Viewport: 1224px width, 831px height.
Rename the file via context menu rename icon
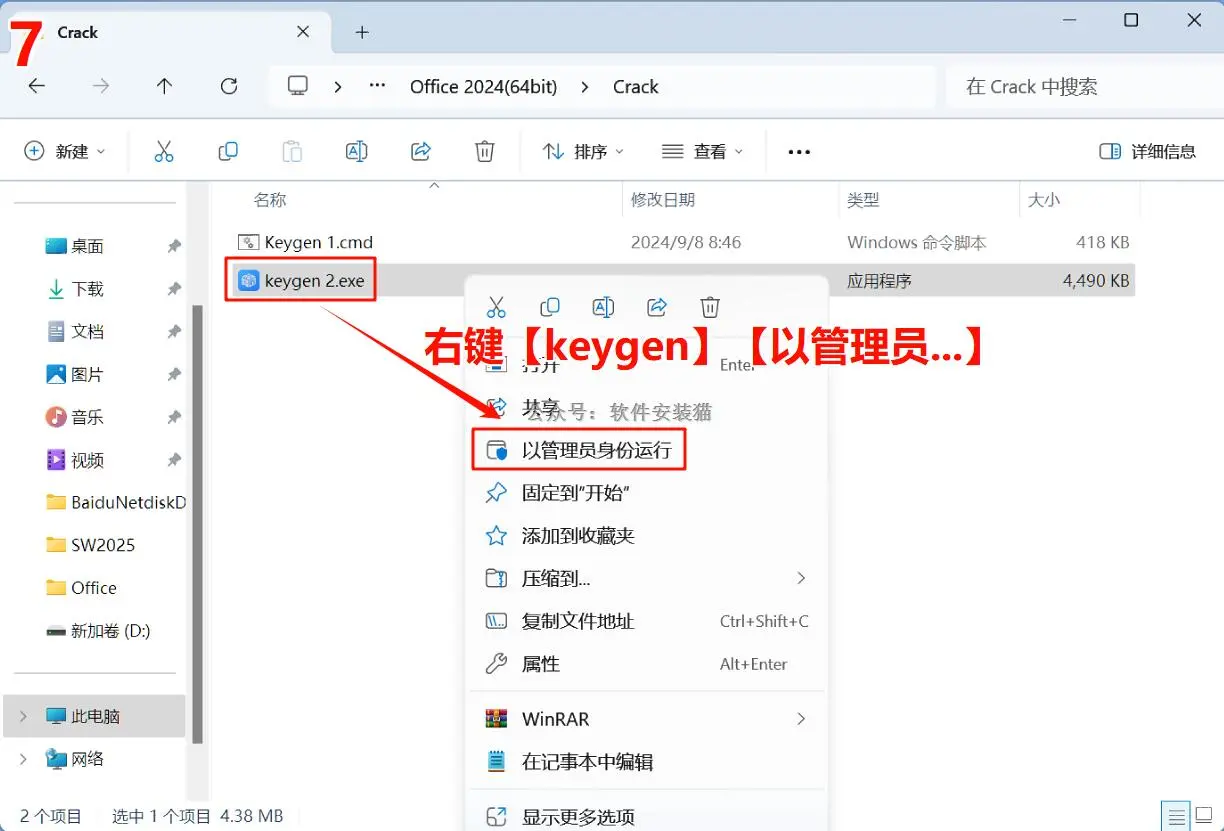coord(603,307)
